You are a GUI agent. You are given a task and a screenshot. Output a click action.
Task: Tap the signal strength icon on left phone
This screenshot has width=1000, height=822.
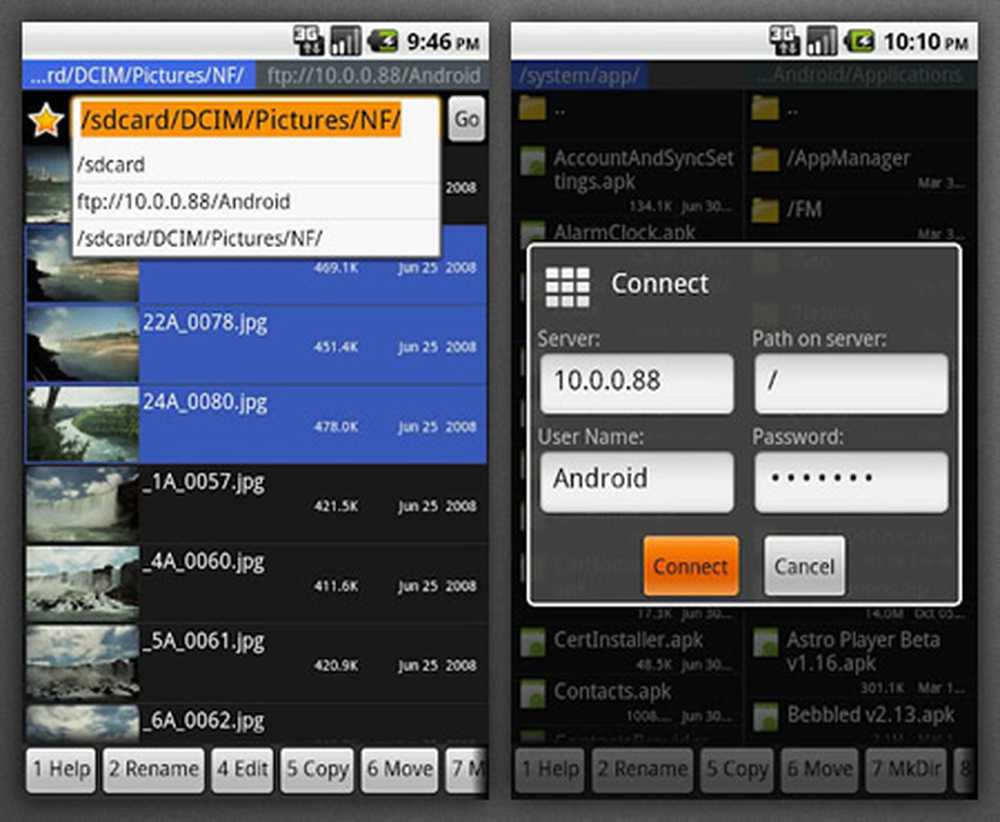click(x=346, y=41)
